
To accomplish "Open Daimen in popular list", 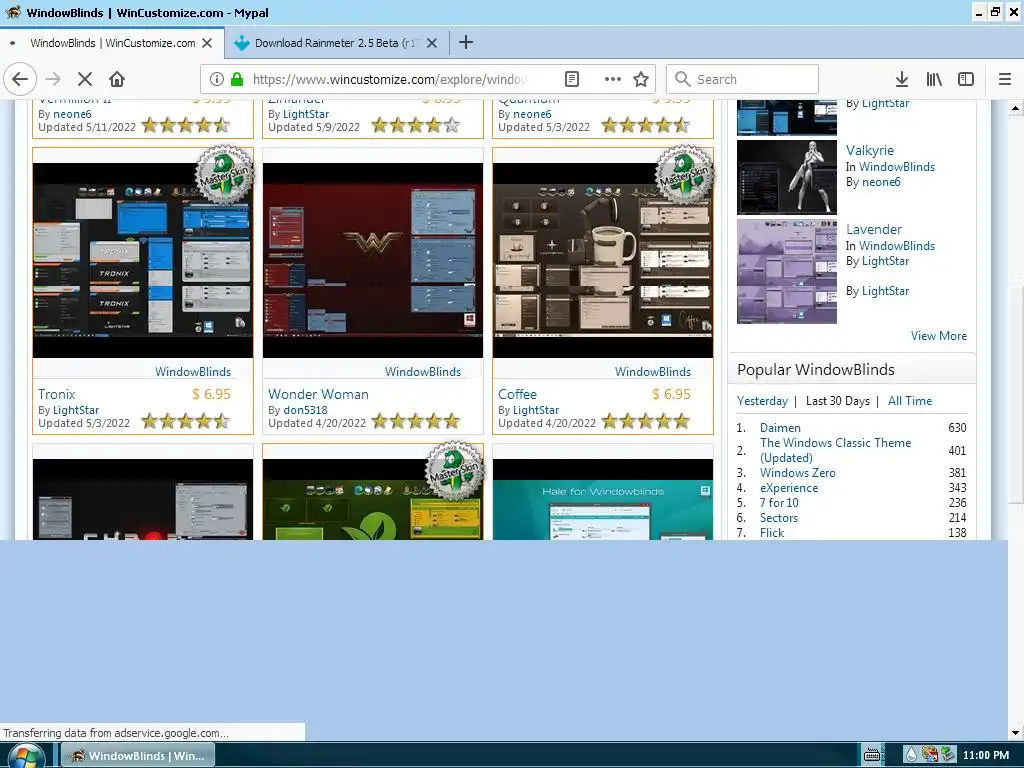I will pyautogui.click(x=780, y=428).
